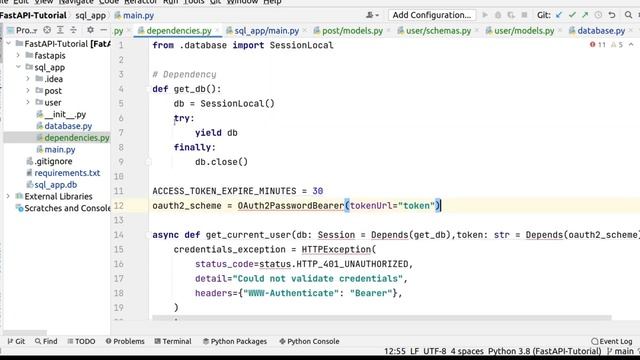The height and width of the screenshot is (360, 640).
Task: Click the Run with Coverage icon
Action: click(x=511, y=15)
